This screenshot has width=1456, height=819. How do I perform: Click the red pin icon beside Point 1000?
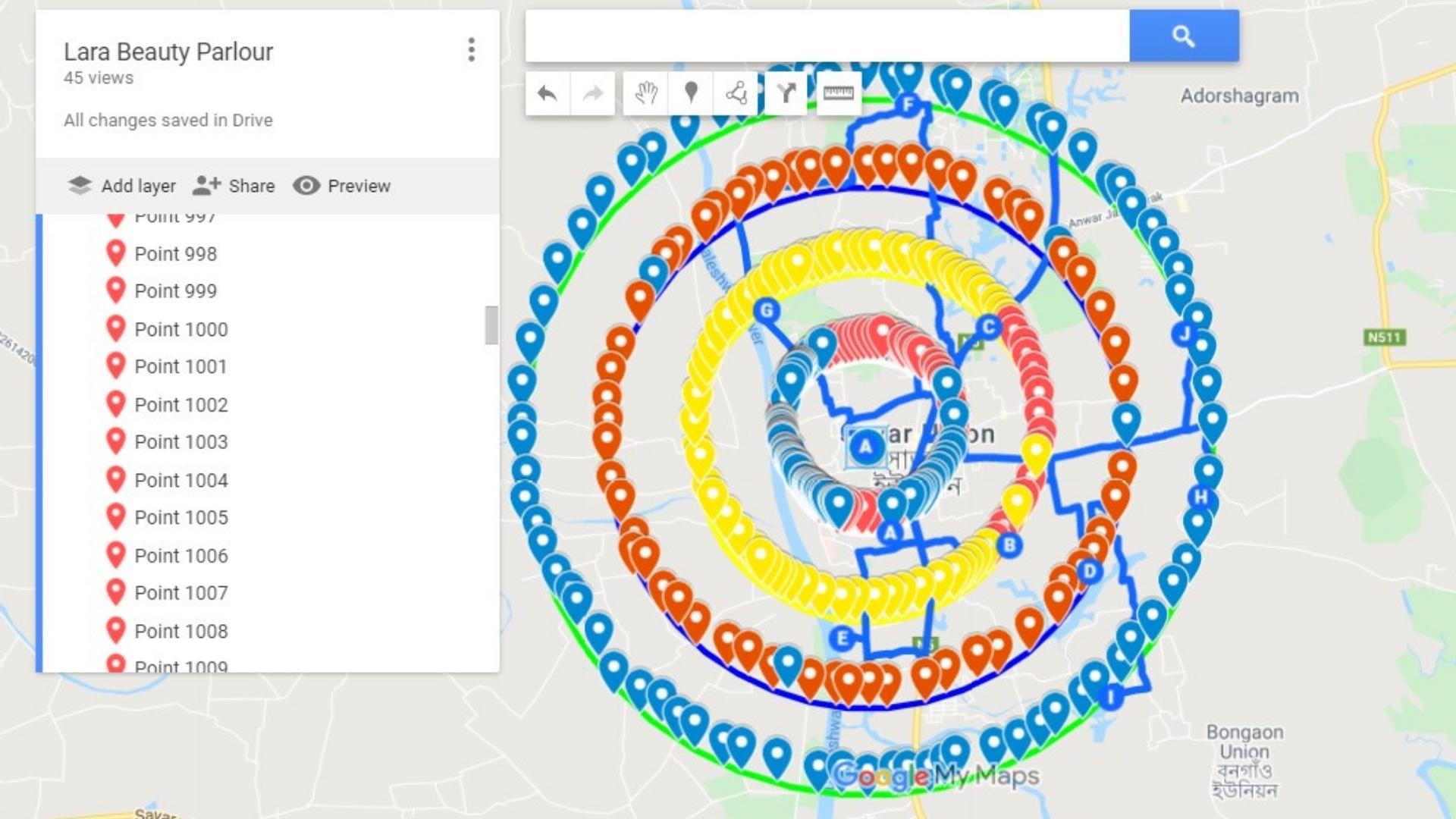pos(115,329)
